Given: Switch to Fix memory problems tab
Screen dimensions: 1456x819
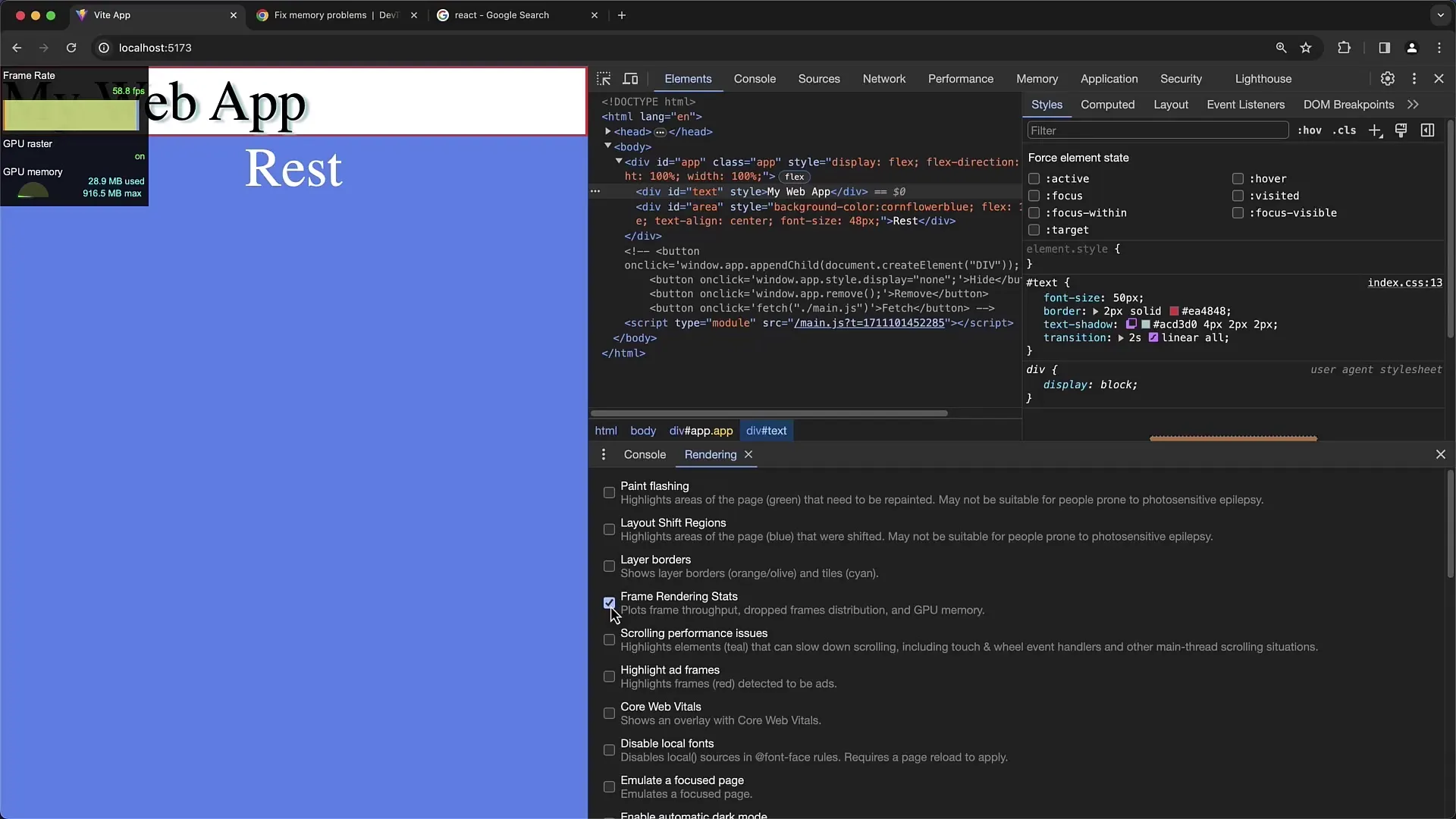Looking at the screenshot, I should (x=336, y=15).
